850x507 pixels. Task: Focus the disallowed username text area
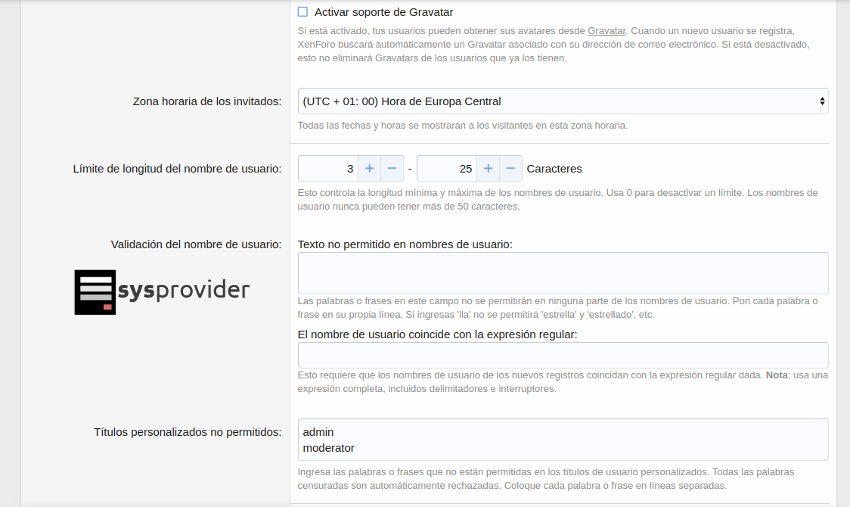click(x=563, y=273)
